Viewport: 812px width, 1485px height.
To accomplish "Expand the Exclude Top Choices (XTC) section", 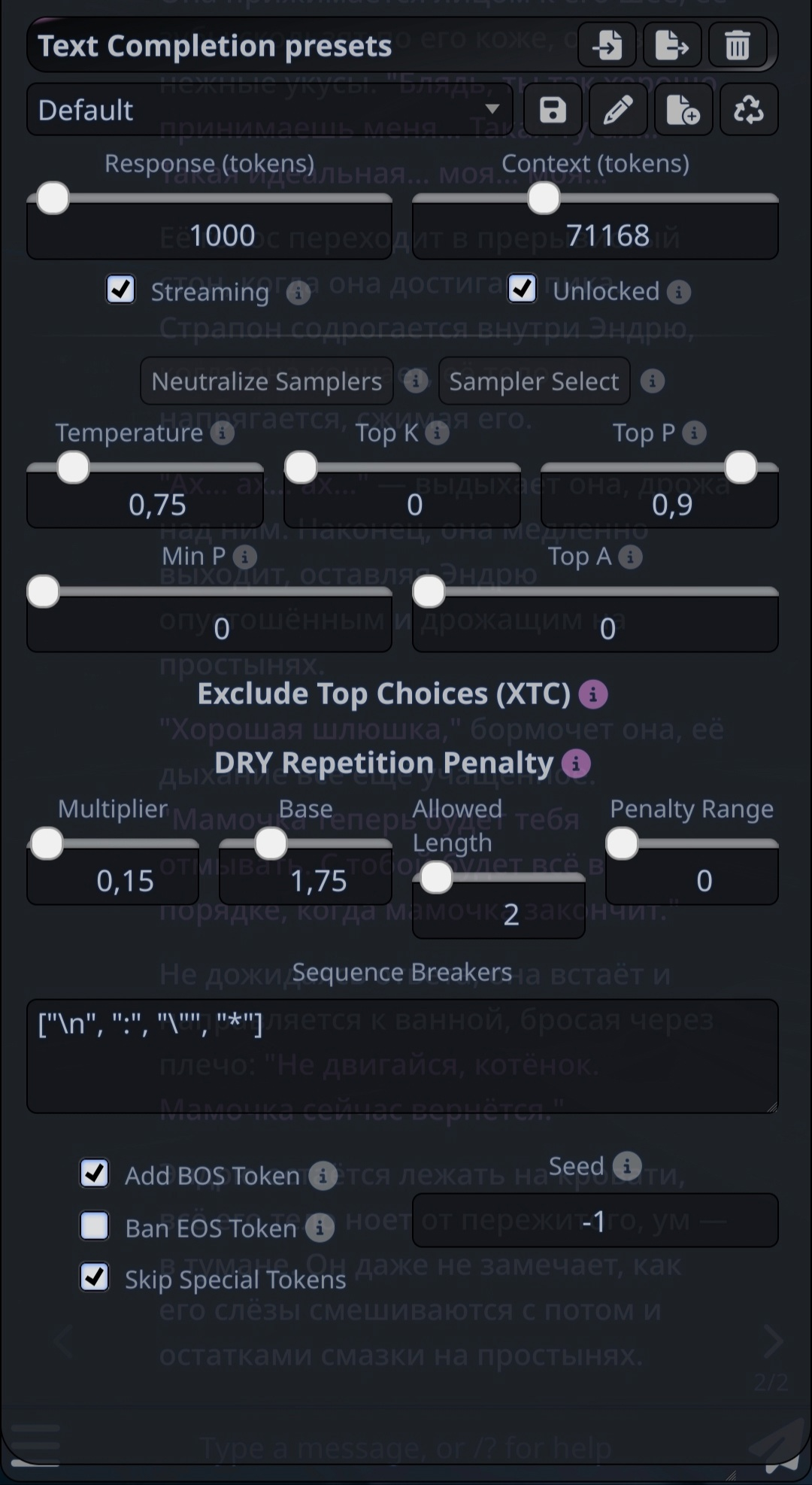I will click(x=384, y=694).
